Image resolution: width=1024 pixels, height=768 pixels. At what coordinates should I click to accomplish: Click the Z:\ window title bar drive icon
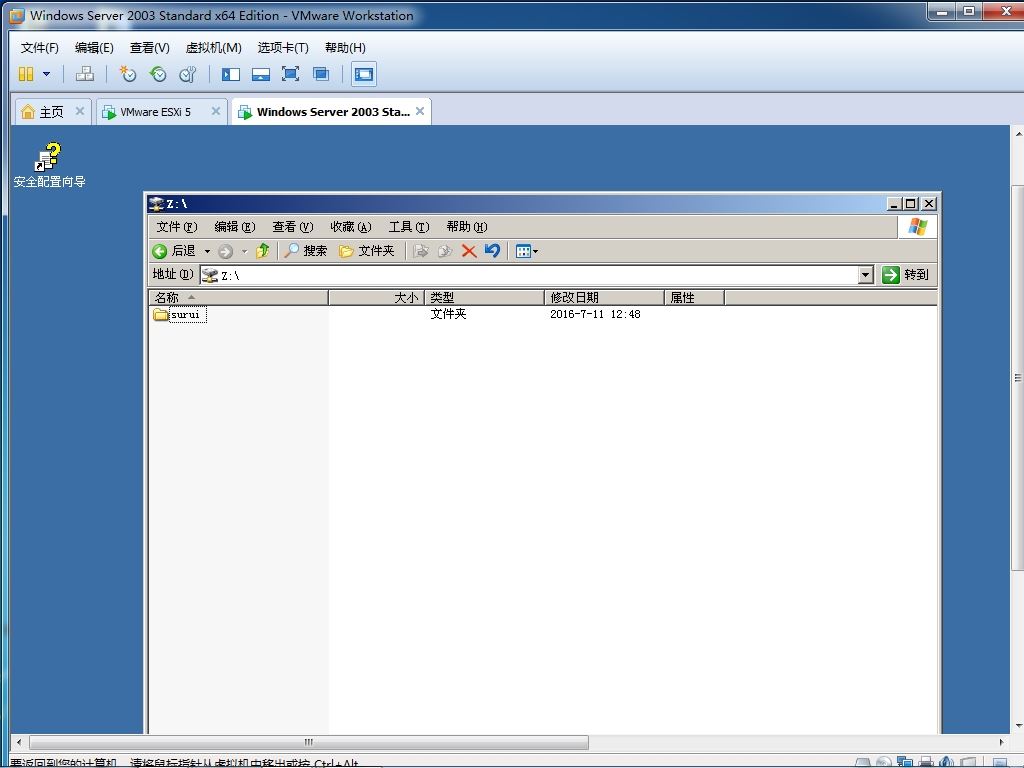(156, 204)
